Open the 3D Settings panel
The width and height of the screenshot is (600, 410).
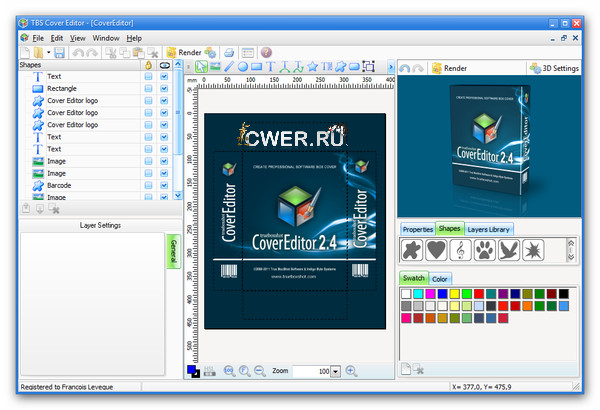point(553,68)
